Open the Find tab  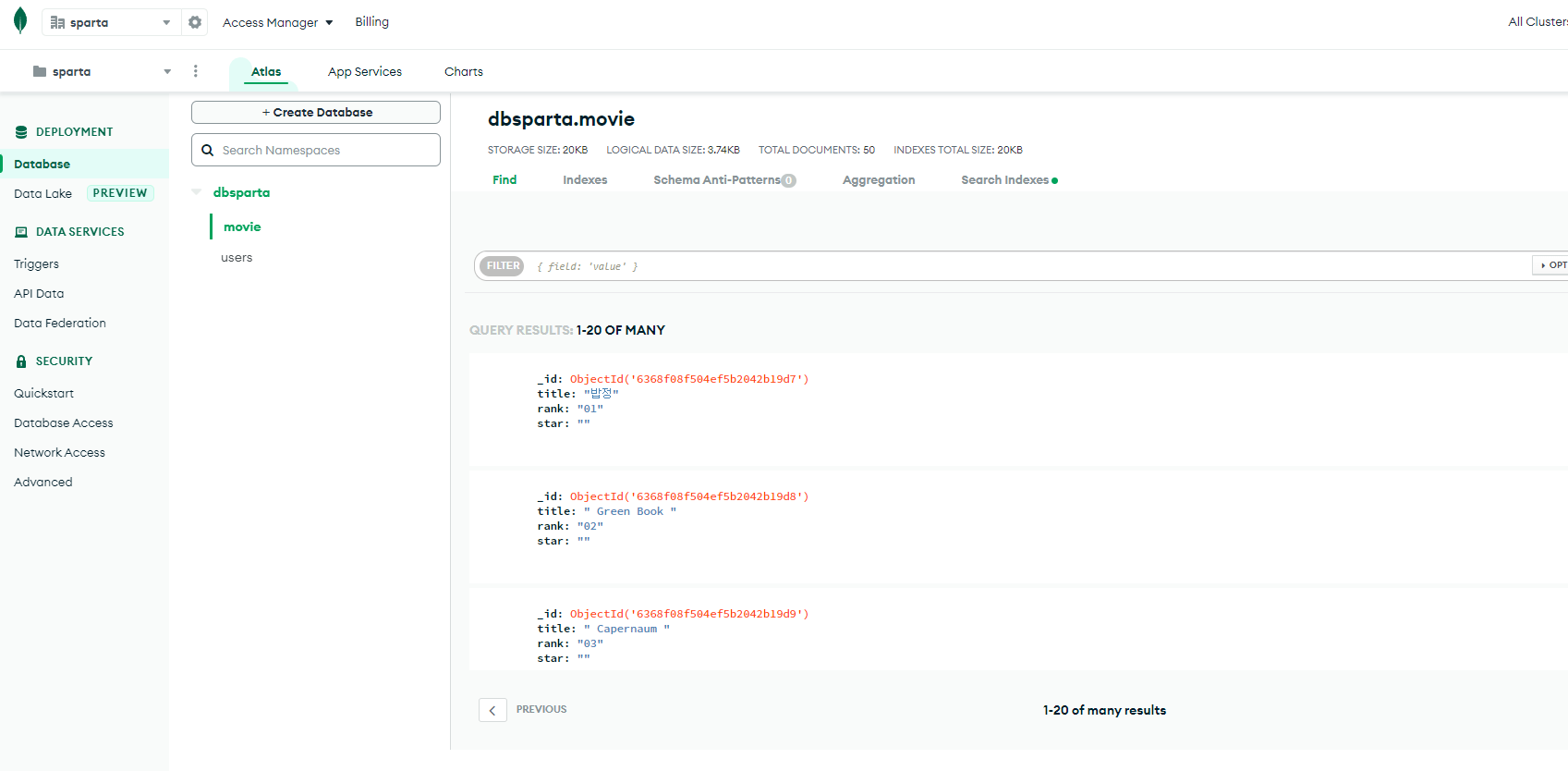pos(504,179)
